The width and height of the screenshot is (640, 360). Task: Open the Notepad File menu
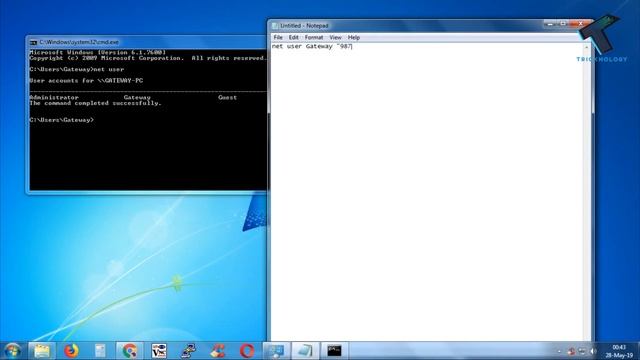[278, 38]
